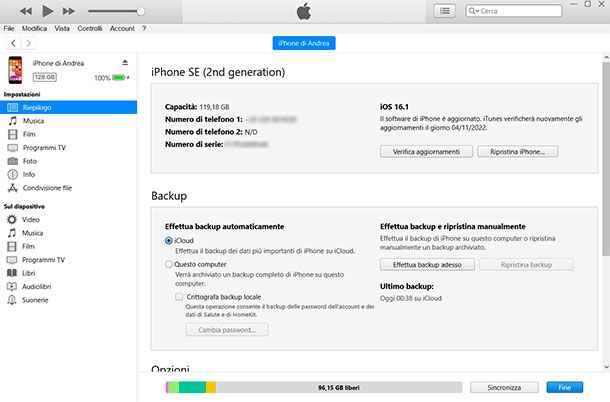Open Foto camera icon item
The height and width of the screenshot is (402, 610).
click(x=13, y=161)
